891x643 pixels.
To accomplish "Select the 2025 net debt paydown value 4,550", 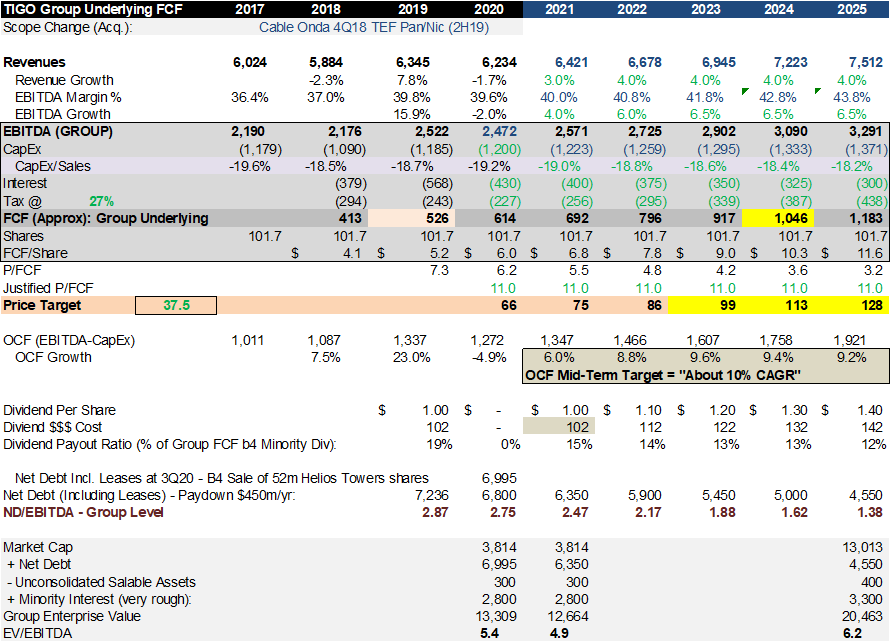I will coord(866,495).
